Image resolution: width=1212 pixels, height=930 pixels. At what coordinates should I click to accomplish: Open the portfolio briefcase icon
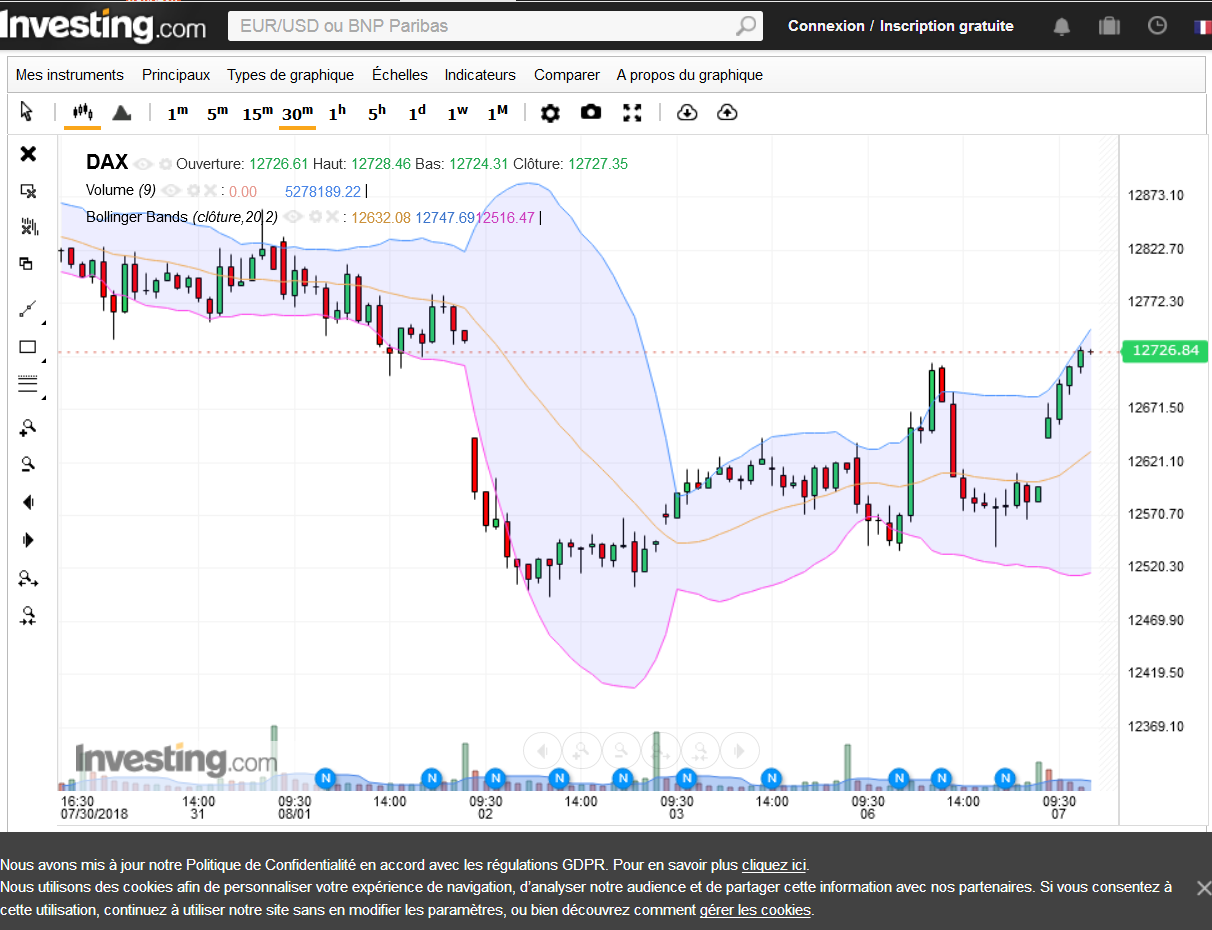(1109, 26)
